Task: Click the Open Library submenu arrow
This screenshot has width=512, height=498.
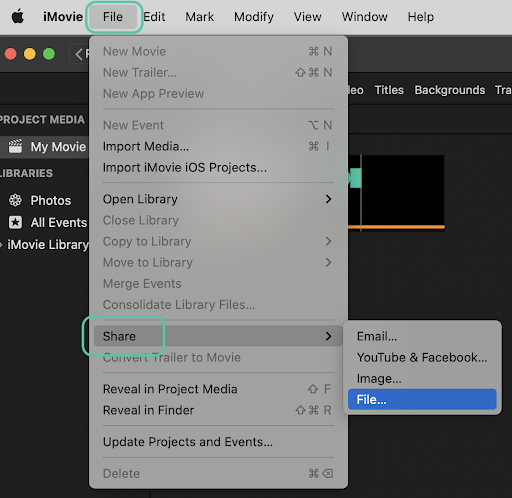Action: [x=328, y=199]
